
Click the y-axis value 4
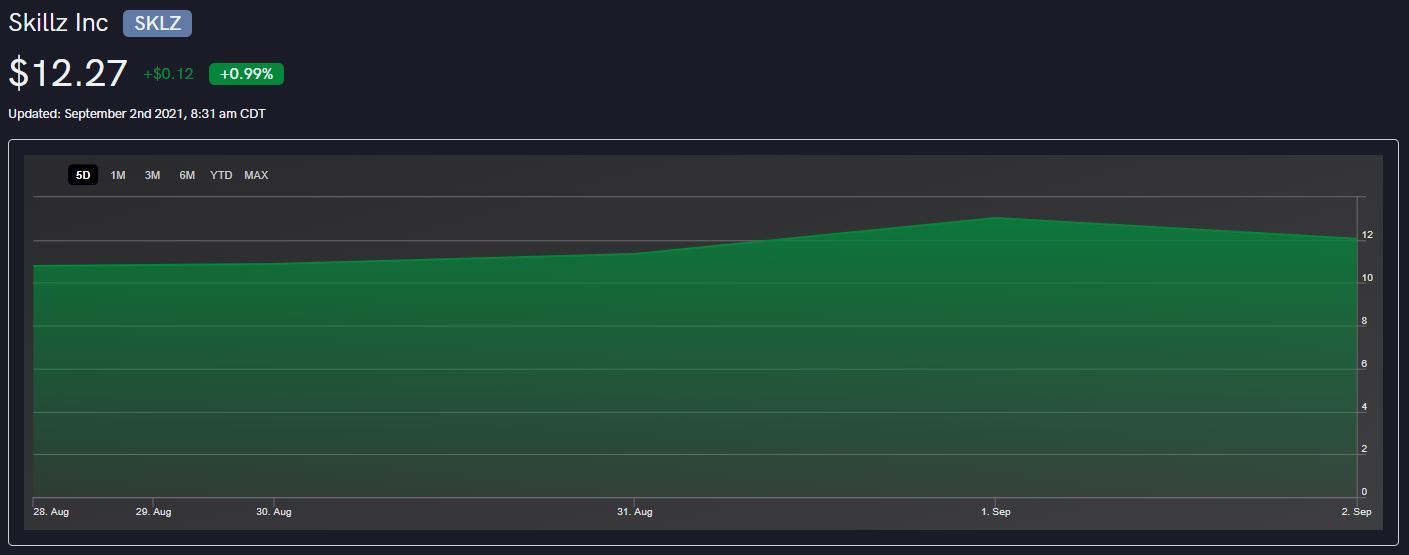pyautogui.click(x=1364, y=407)
